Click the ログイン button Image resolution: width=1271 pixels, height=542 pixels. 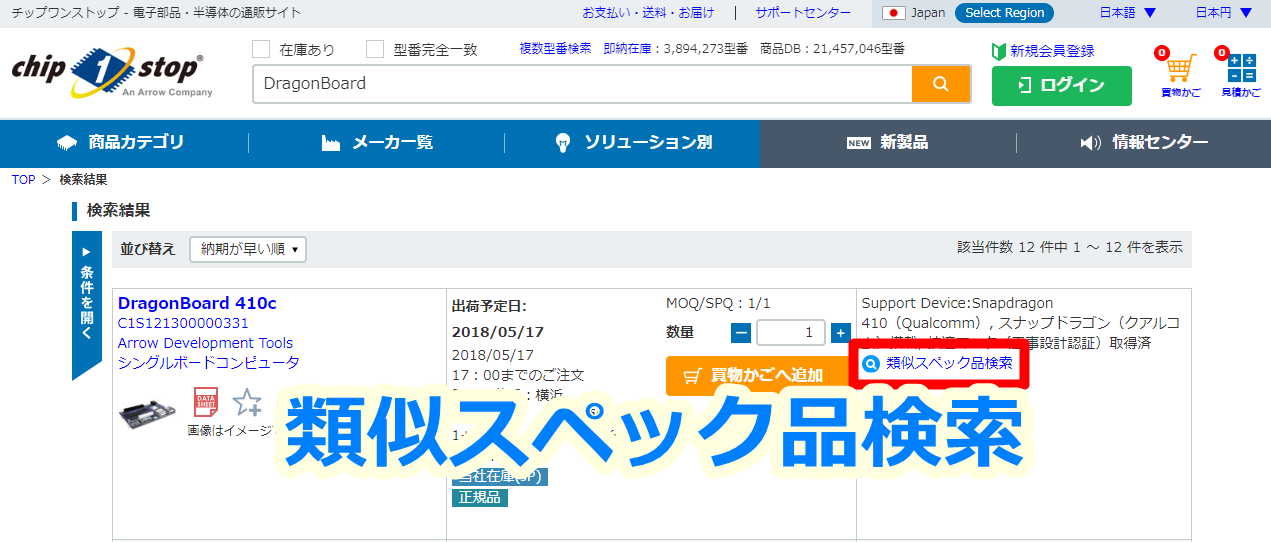[x=1062, y=86]
